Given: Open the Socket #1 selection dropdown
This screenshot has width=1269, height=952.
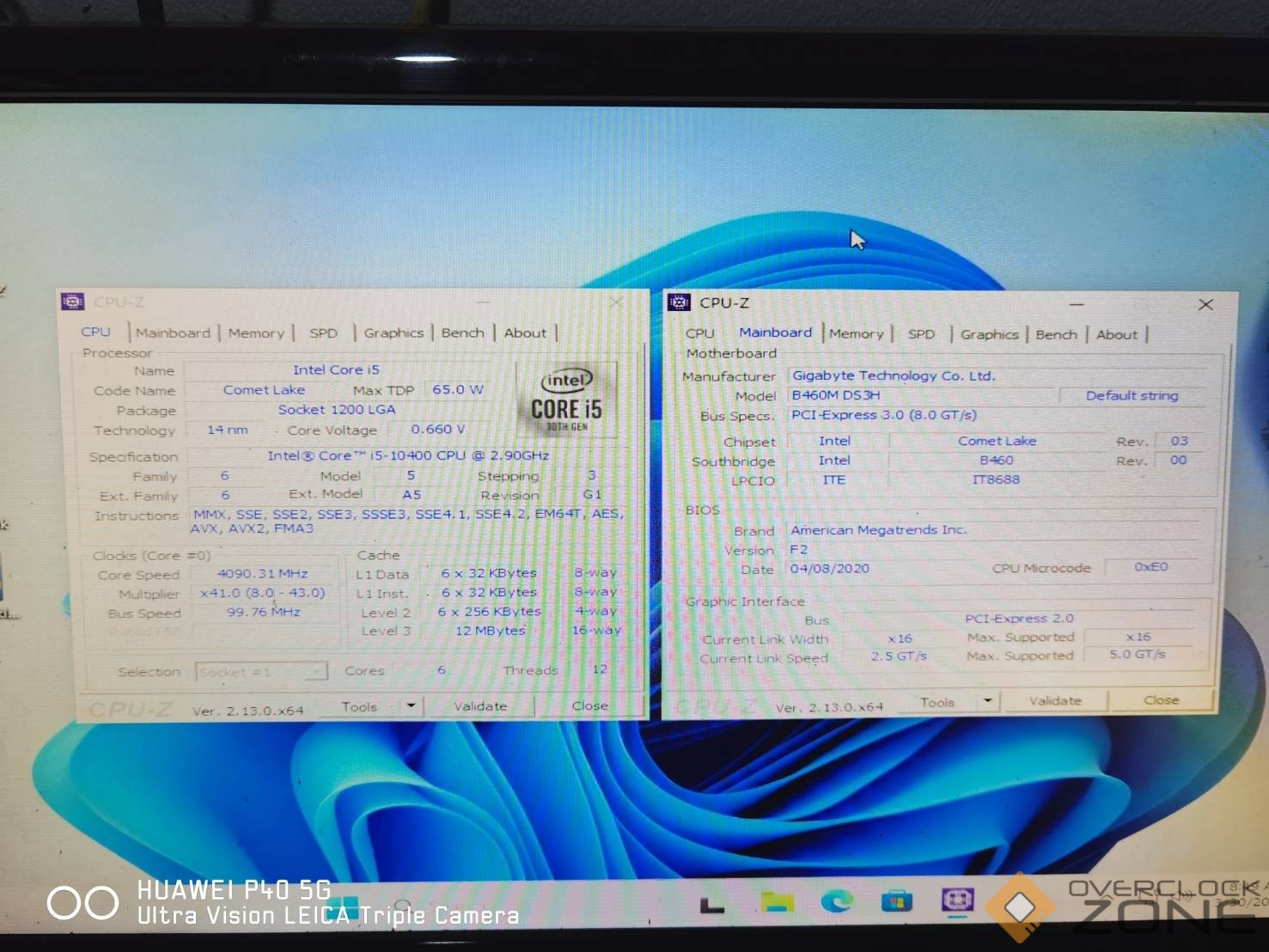Looking at the screenshot, I should (x=261, y=672).
